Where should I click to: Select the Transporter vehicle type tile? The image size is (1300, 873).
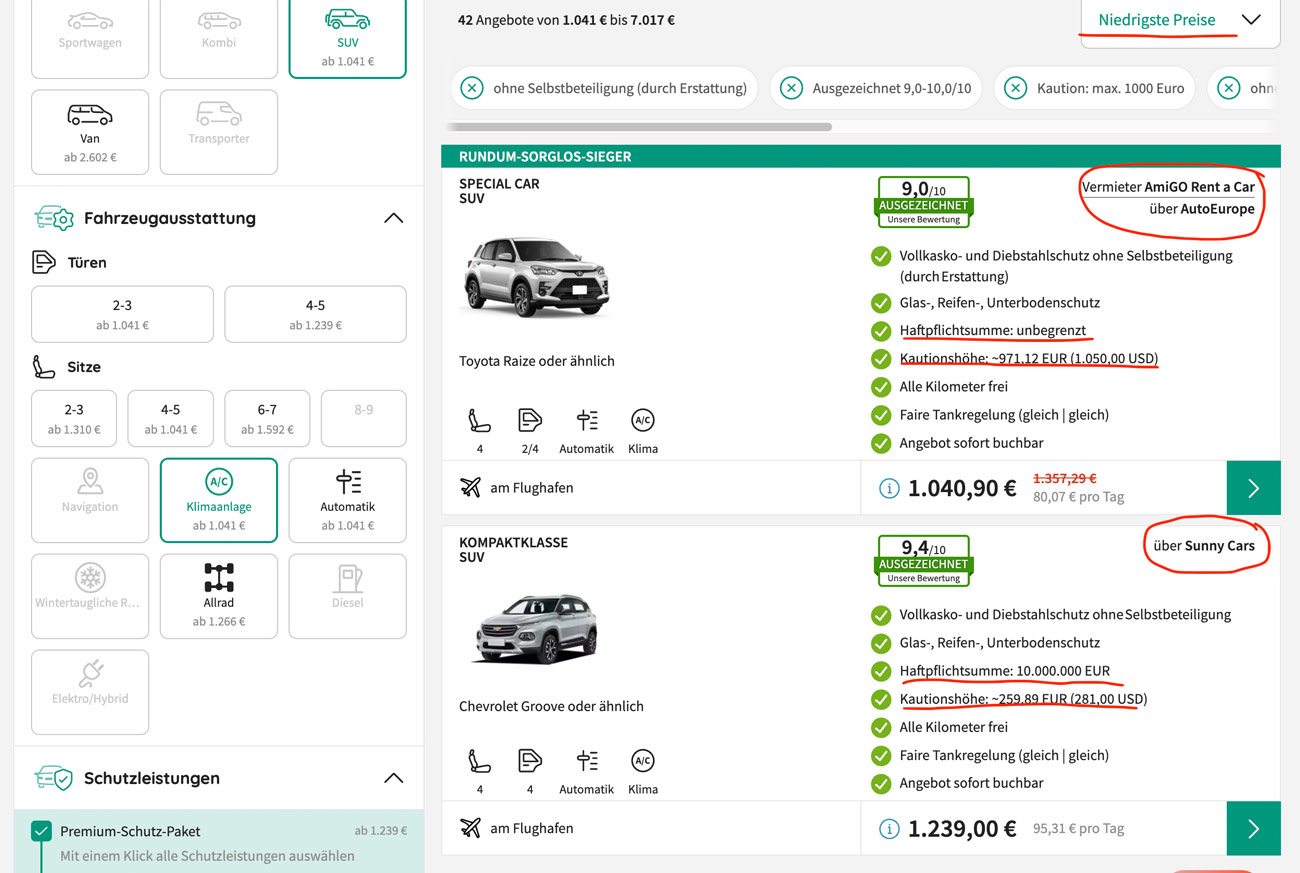[x=219, y=132]
